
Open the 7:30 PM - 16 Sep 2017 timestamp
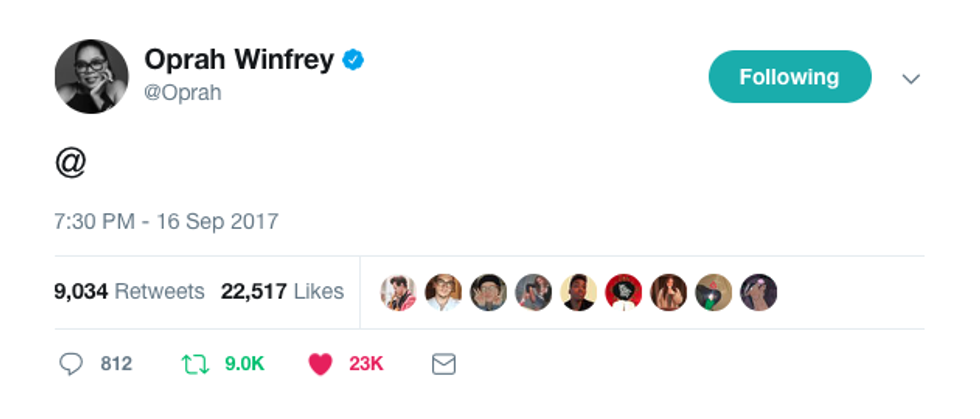(x=166, y=221)
